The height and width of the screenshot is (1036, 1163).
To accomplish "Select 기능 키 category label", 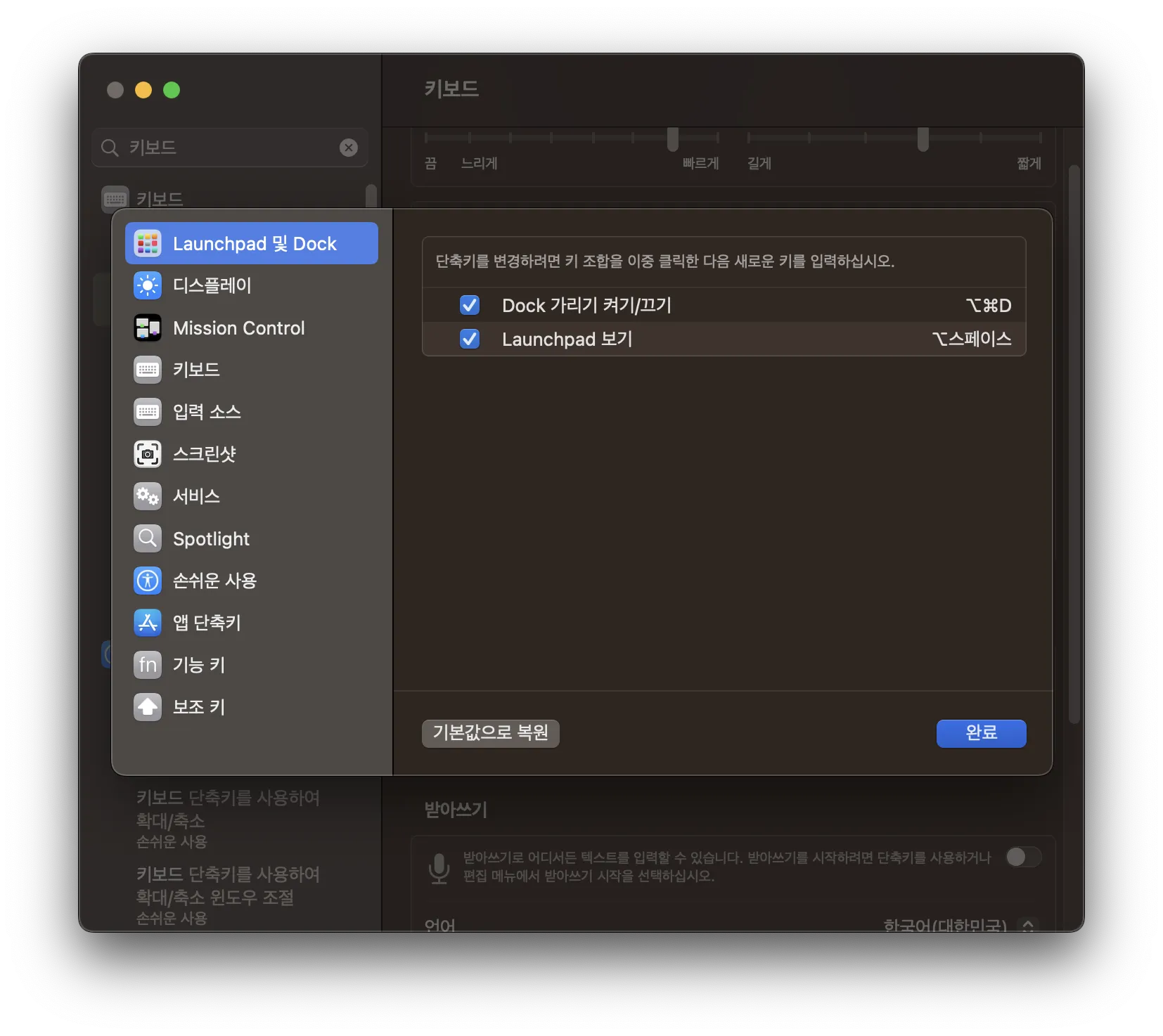I will coord(199,665).
